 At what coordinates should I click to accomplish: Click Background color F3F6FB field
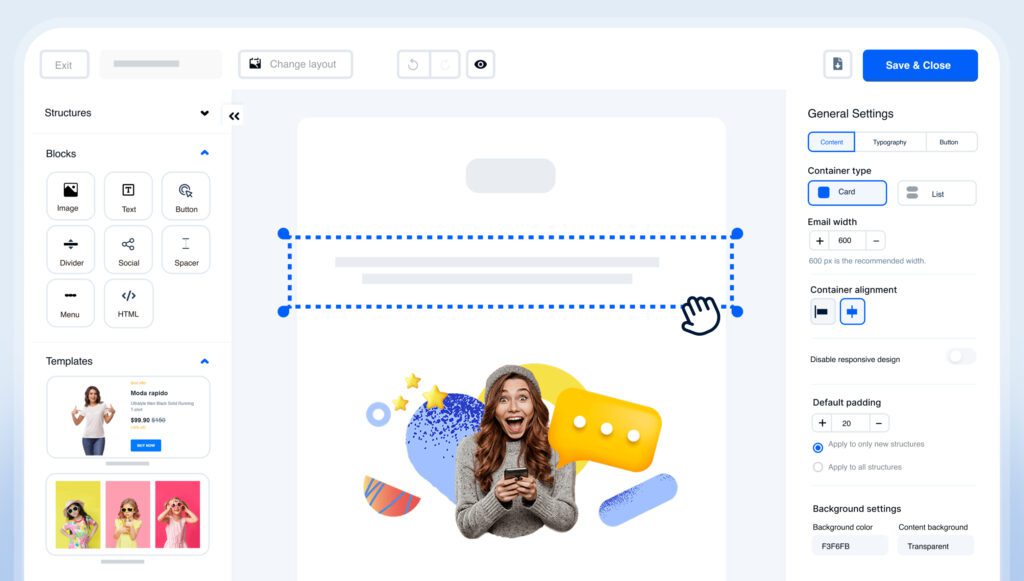(x=850, y=546)
